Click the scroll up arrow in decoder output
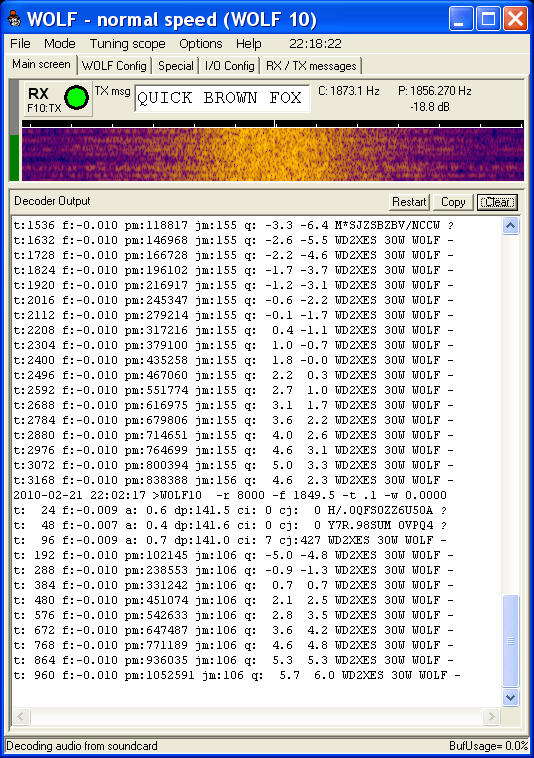Screen dimensions: 534x758 coord(511,225)
